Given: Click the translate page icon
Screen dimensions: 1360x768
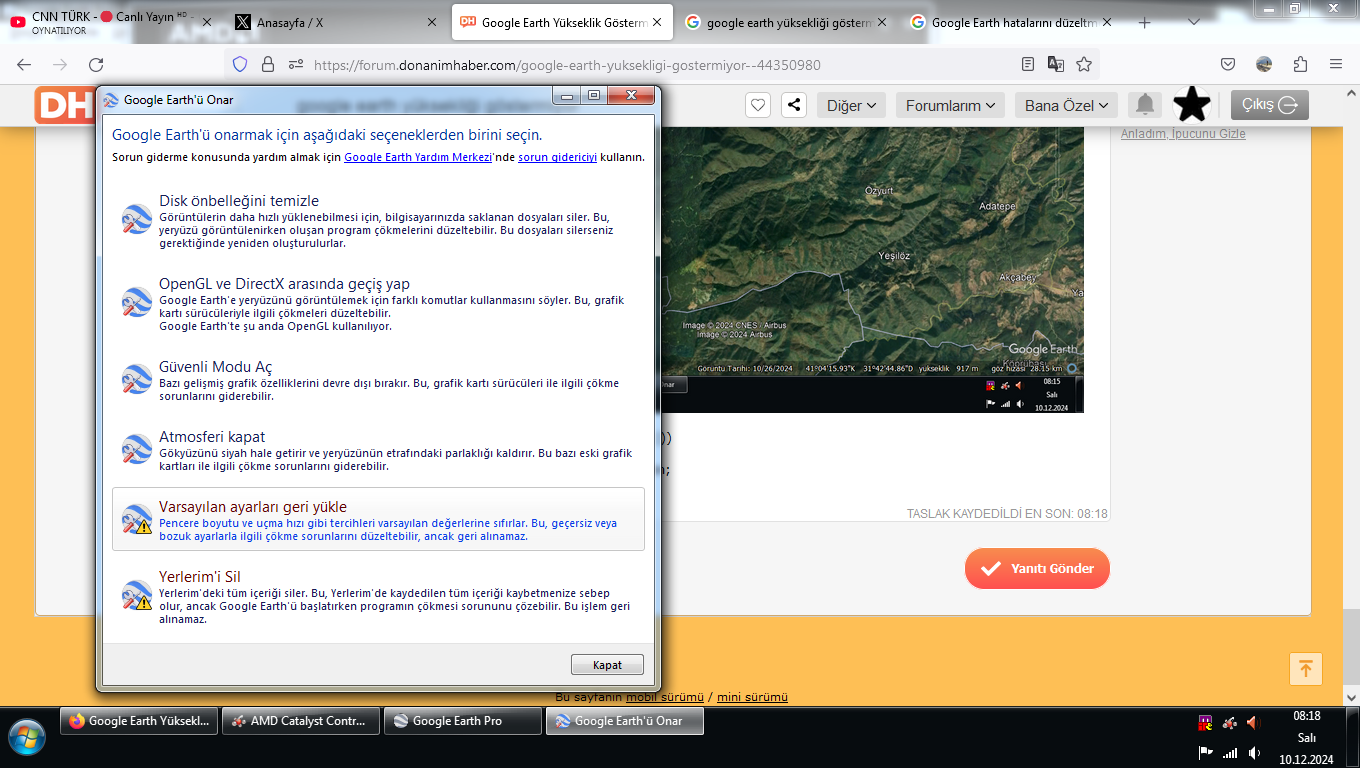Looking at the screenshot, I should (x=1056, y=65).
